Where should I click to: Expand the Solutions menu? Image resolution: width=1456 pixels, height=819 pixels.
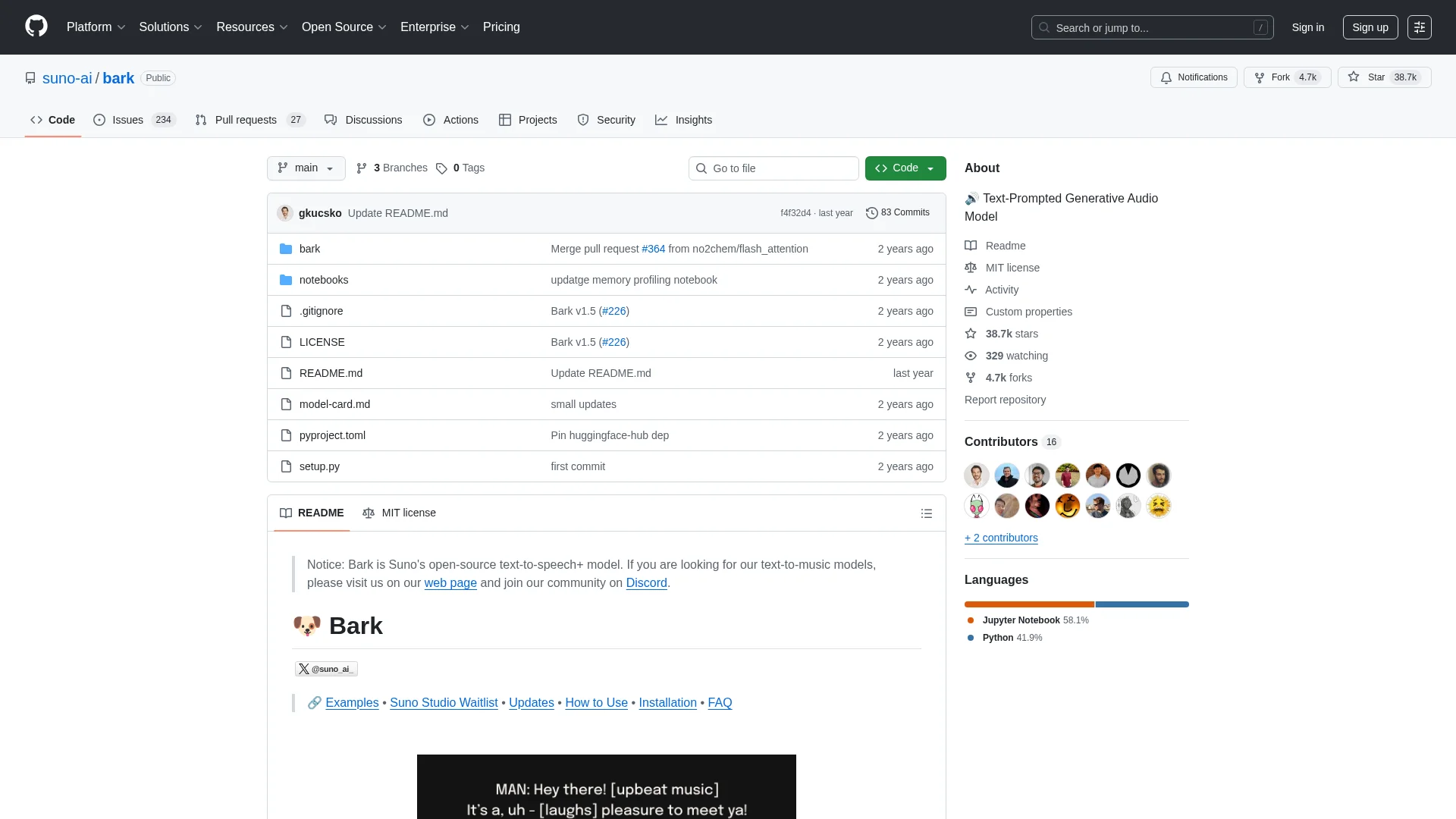pyautogui.click(x=170, y=27)
